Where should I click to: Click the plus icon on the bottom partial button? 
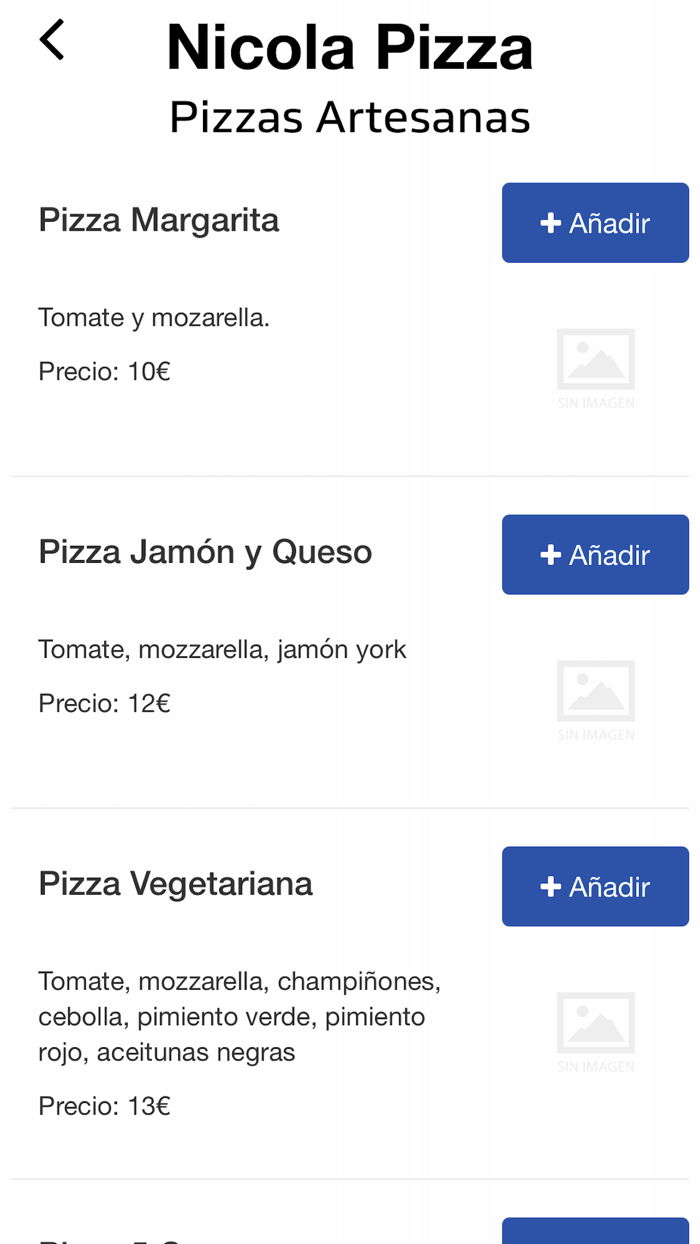click(549, 1238)
